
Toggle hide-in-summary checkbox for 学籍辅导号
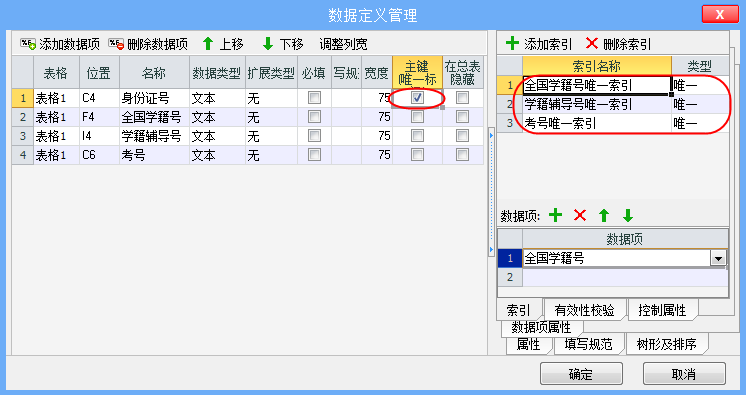[x=462, y=136]
